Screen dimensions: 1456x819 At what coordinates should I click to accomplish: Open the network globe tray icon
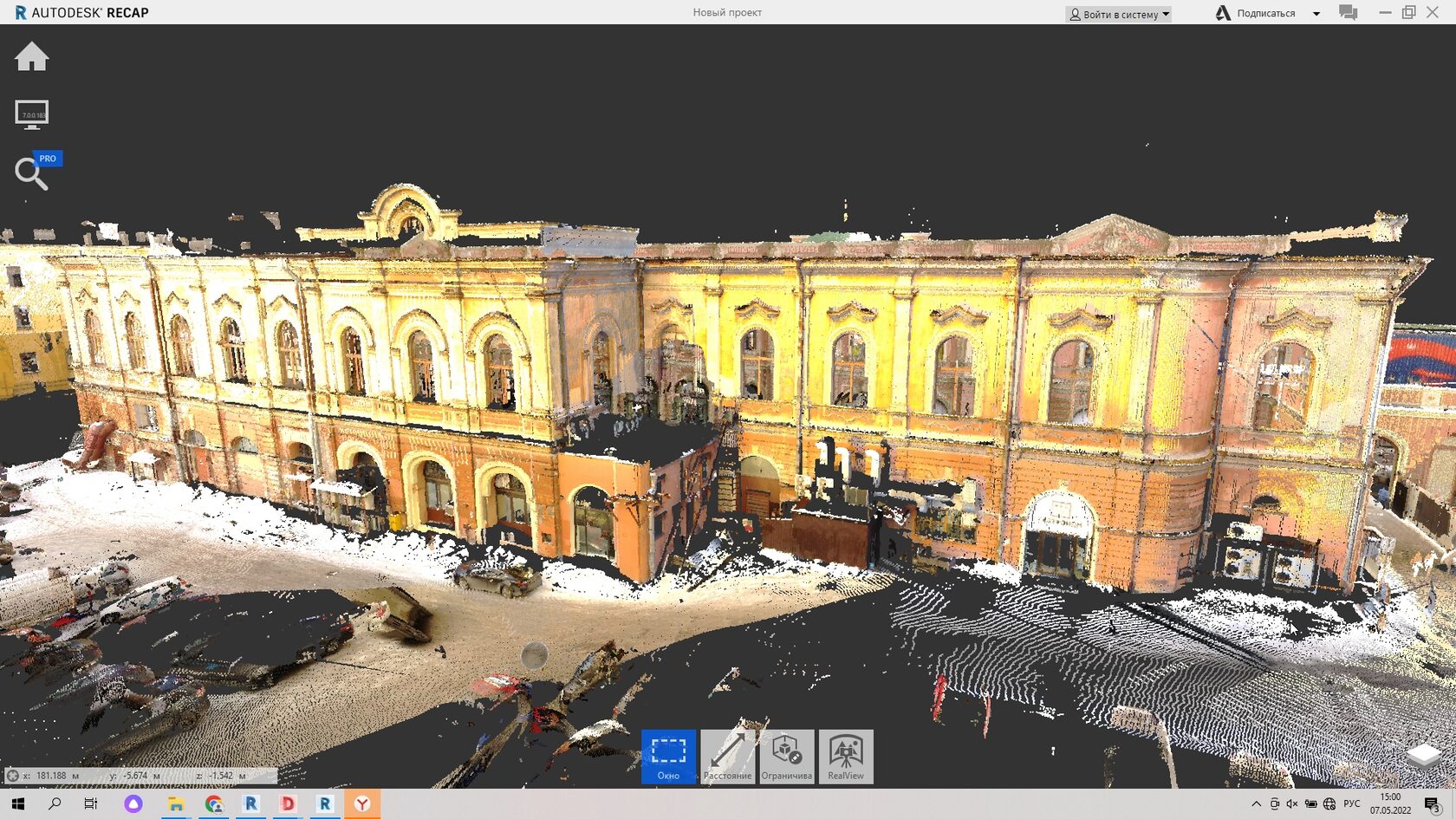coord(1329,804)
